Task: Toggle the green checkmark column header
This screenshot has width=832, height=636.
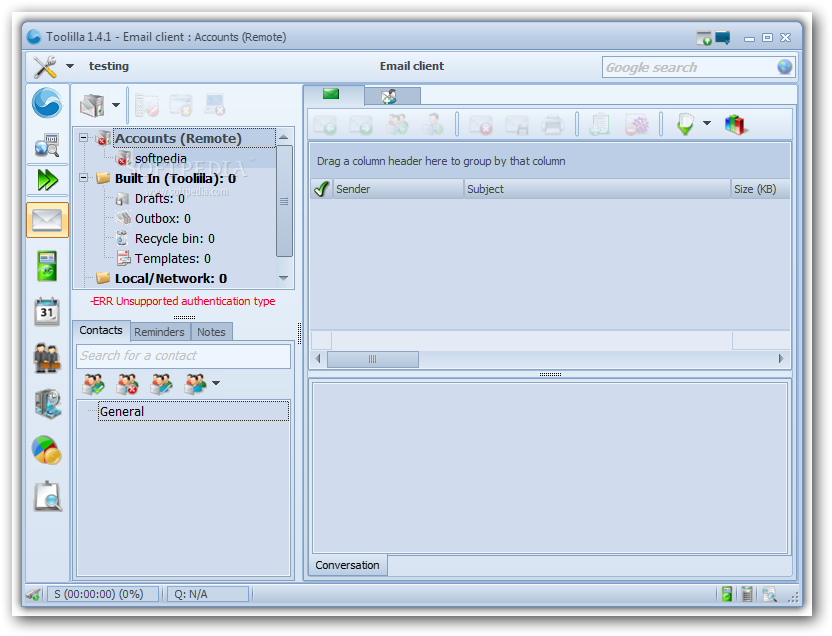Action: point(322,189)
